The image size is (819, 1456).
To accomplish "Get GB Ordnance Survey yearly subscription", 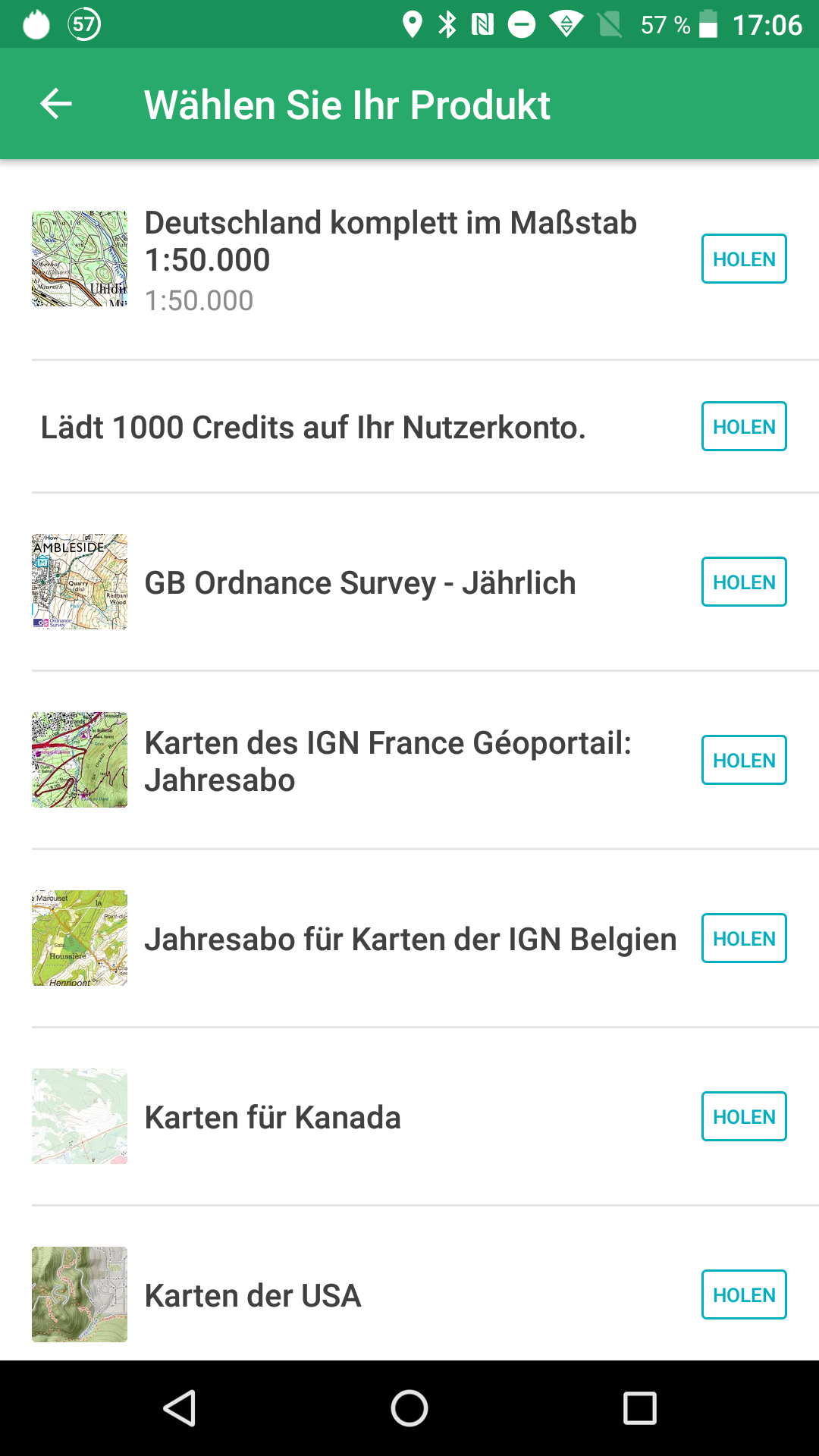I will click(744, 582).
